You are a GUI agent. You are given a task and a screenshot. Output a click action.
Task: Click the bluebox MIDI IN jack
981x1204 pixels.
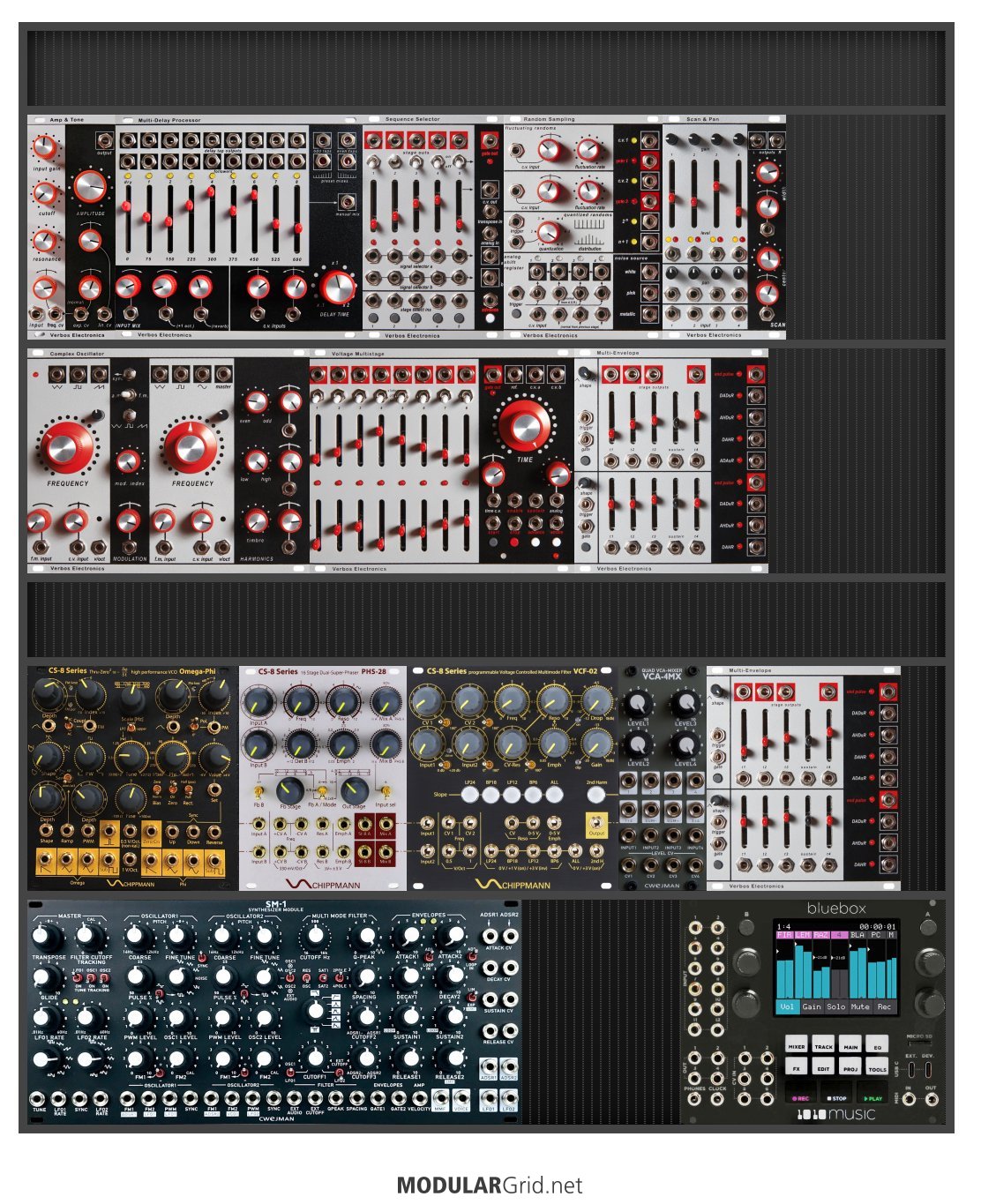tap(910, 1099)
